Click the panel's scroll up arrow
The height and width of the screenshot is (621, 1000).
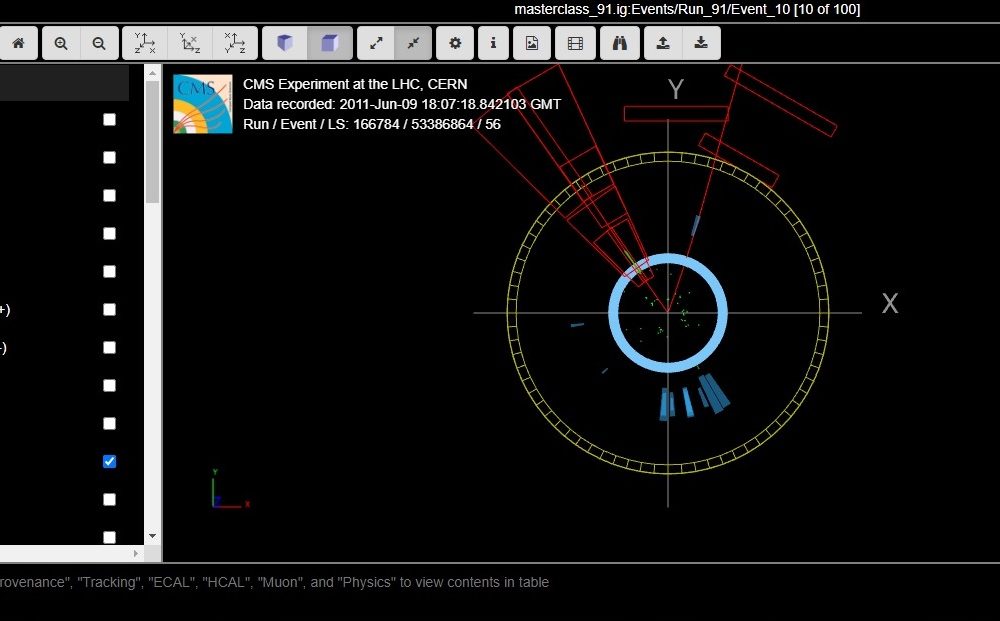point(152,72)
